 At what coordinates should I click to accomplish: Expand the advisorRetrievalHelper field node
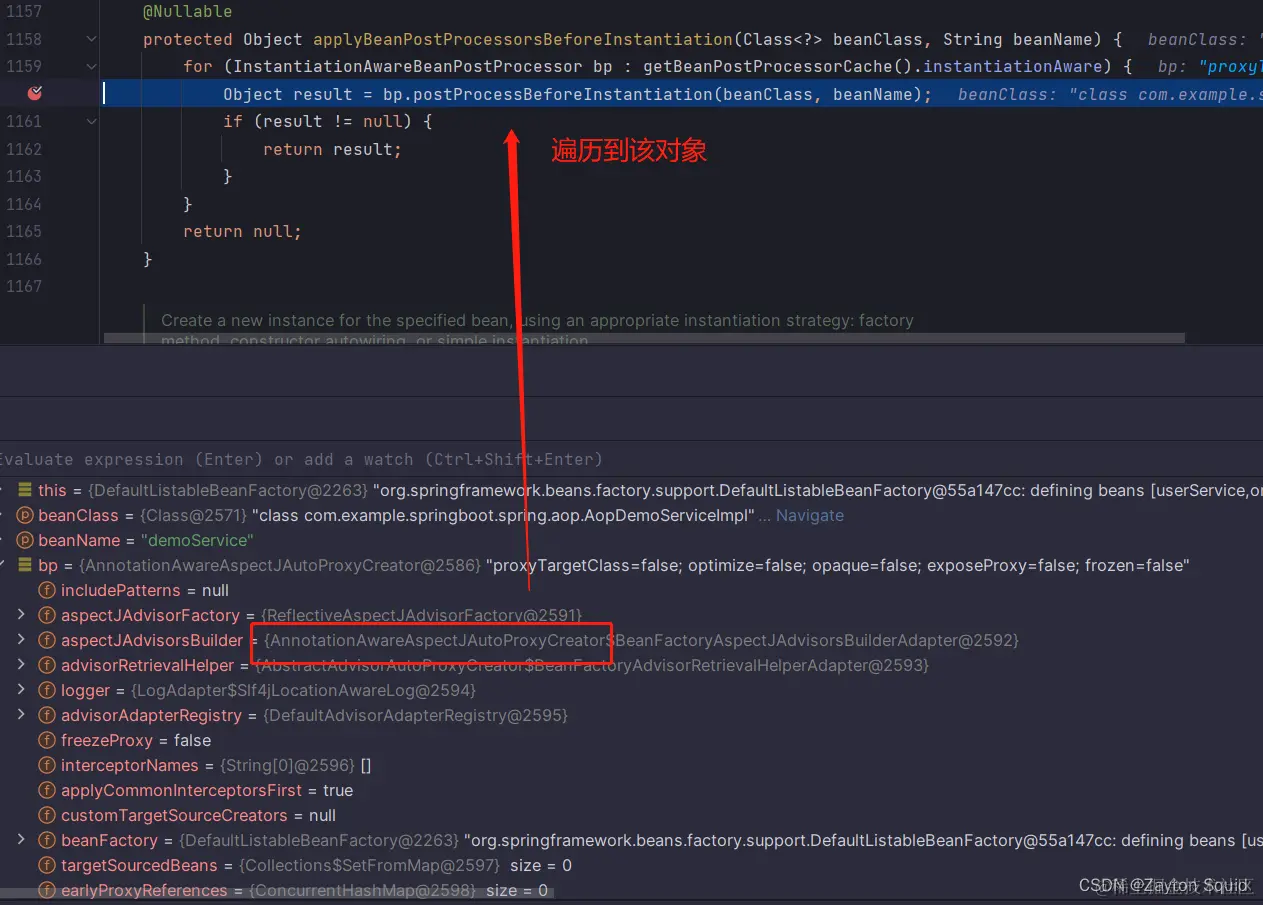click(x=21, y=665)
